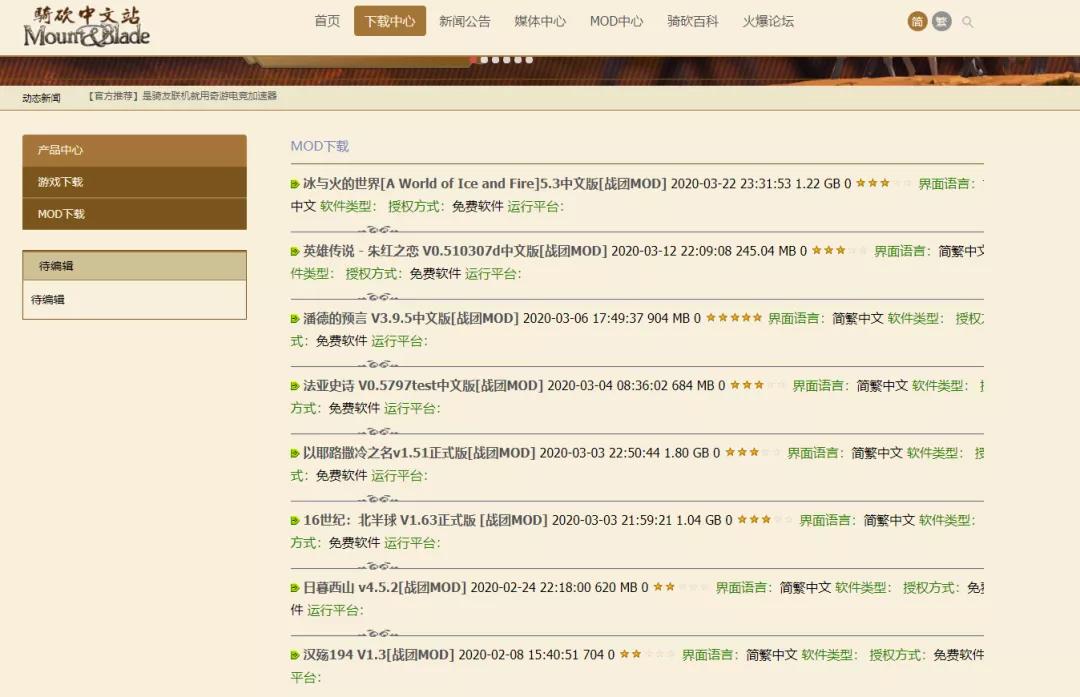Switch site to traditional Chinese 繁

point(941,21)
